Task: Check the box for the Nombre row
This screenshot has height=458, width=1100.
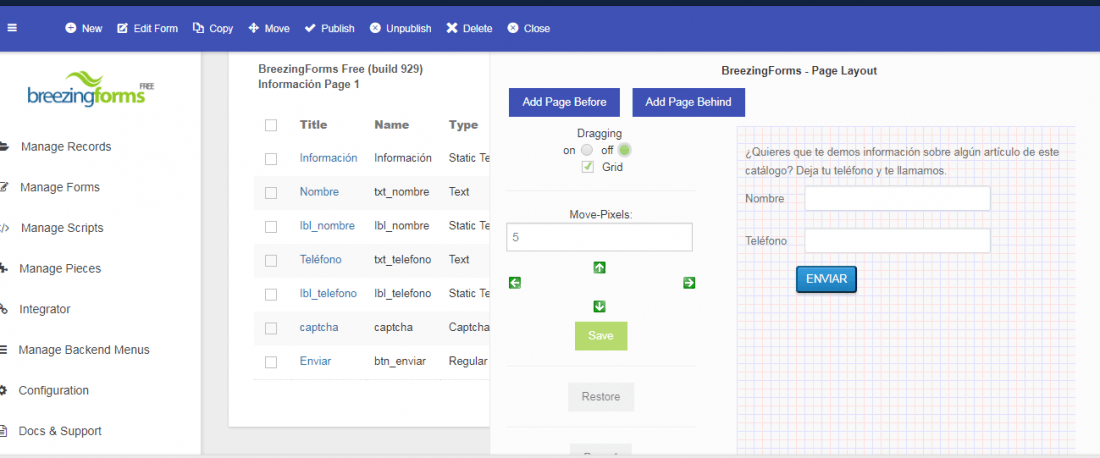Action: [x=271, y=192]
